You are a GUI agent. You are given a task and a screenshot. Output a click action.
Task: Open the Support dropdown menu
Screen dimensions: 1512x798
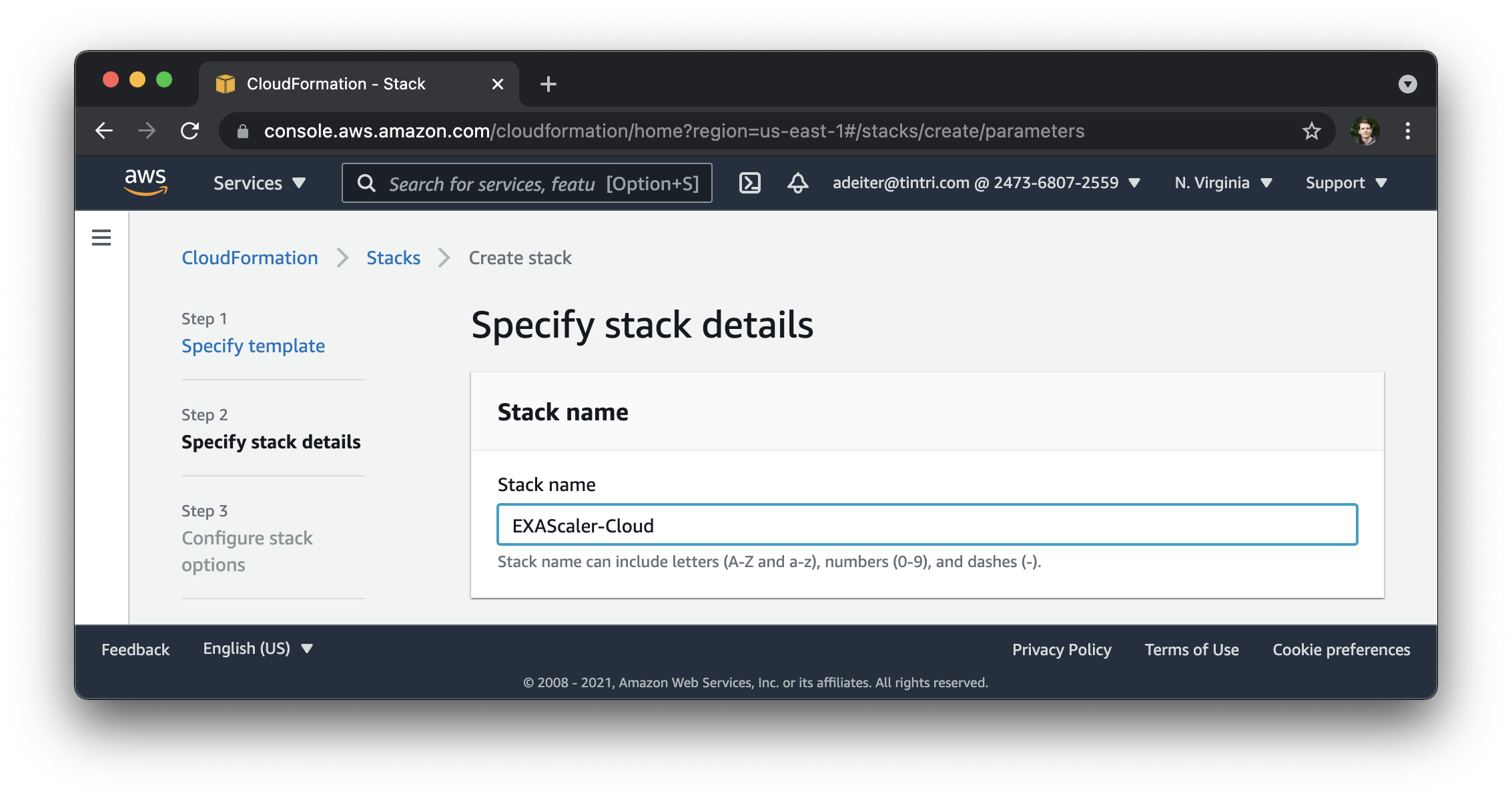pyautogui.click(x=1345, y=183)
